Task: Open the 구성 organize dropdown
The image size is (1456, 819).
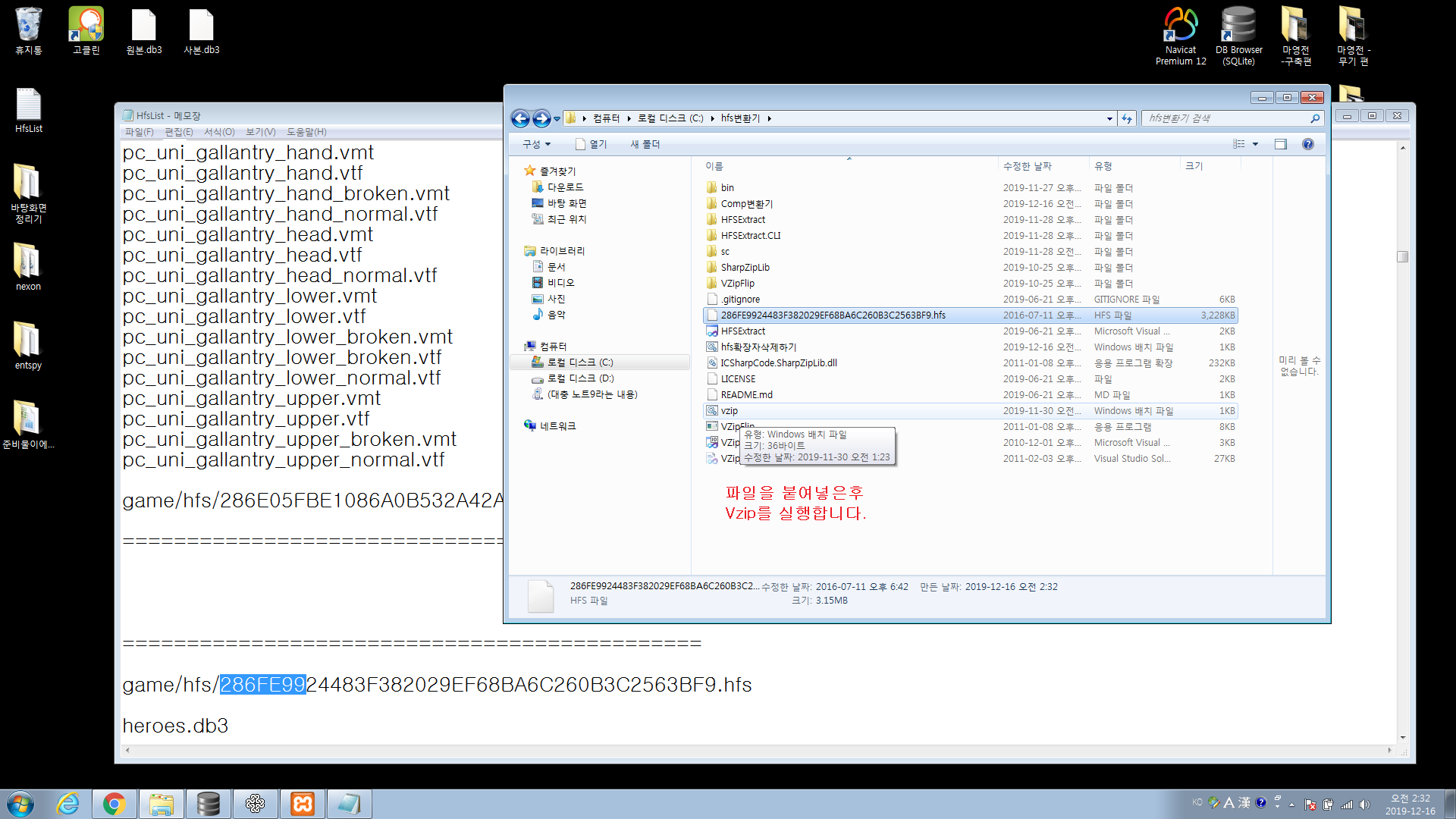Action: click(x=537, y=144)
